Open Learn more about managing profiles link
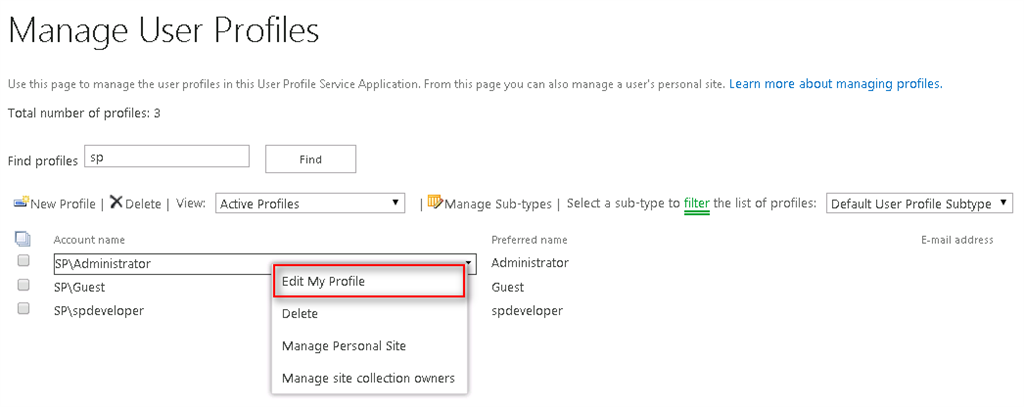1024x407 pixels. tap(835, 84)
